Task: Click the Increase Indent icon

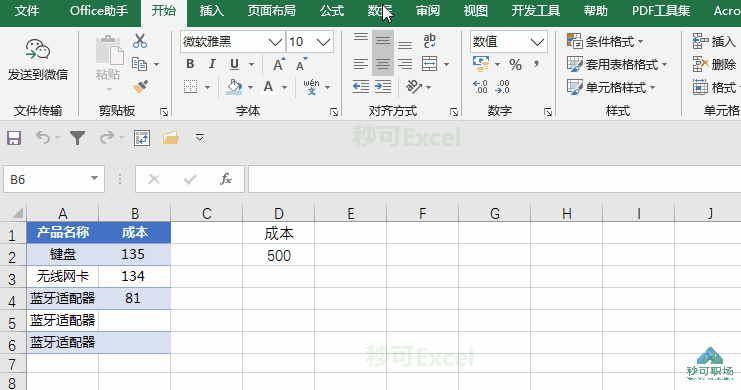Action: click(x=383, y=87)
